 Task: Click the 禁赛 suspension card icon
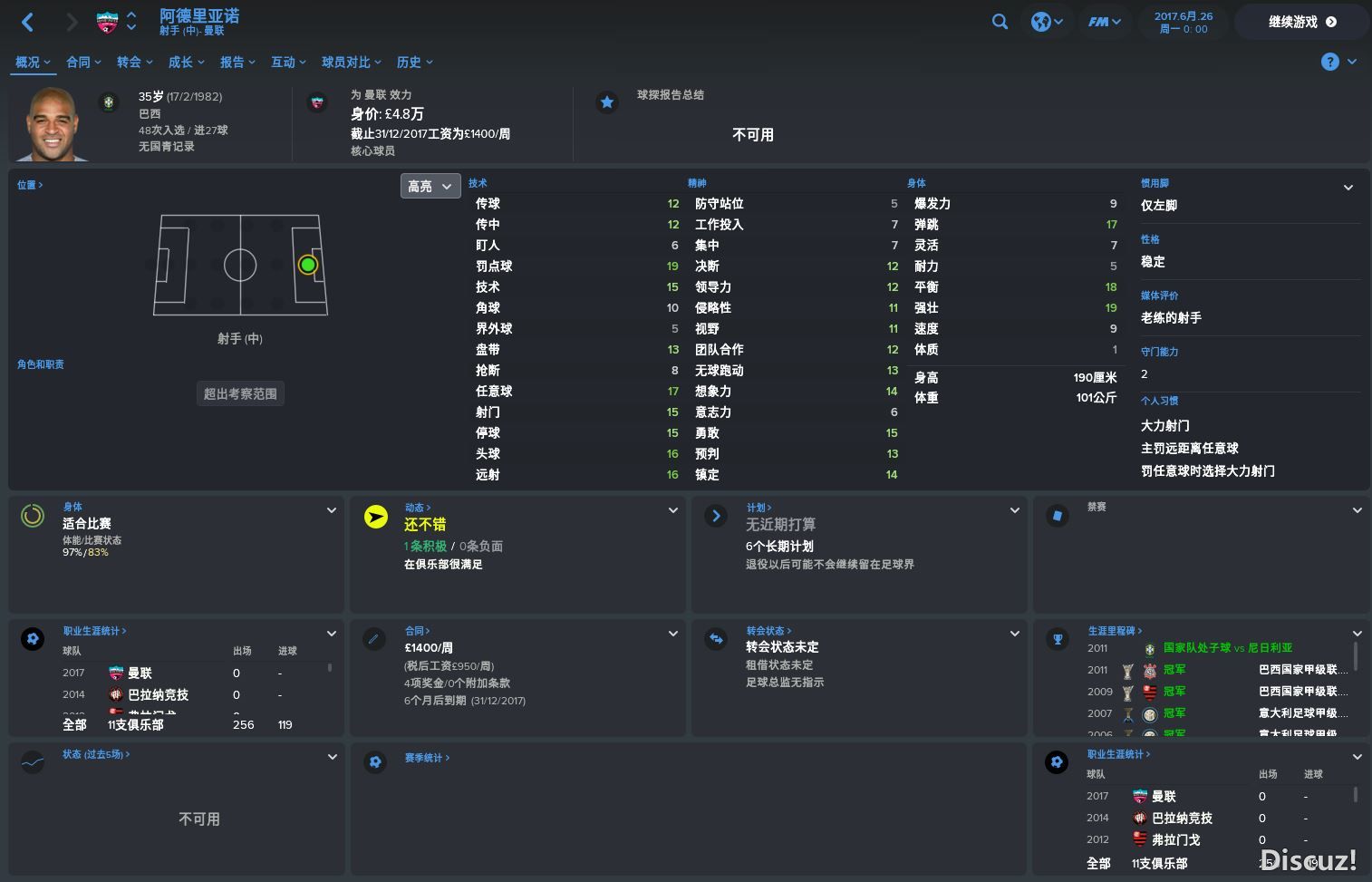click(x=1058, y=516)
